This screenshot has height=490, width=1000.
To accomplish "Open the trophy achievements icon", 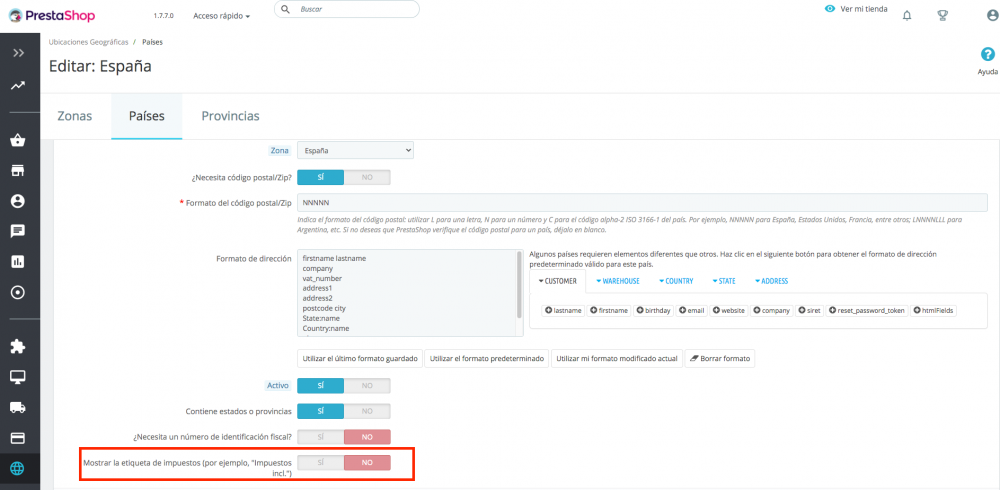I will pos(943,16).
